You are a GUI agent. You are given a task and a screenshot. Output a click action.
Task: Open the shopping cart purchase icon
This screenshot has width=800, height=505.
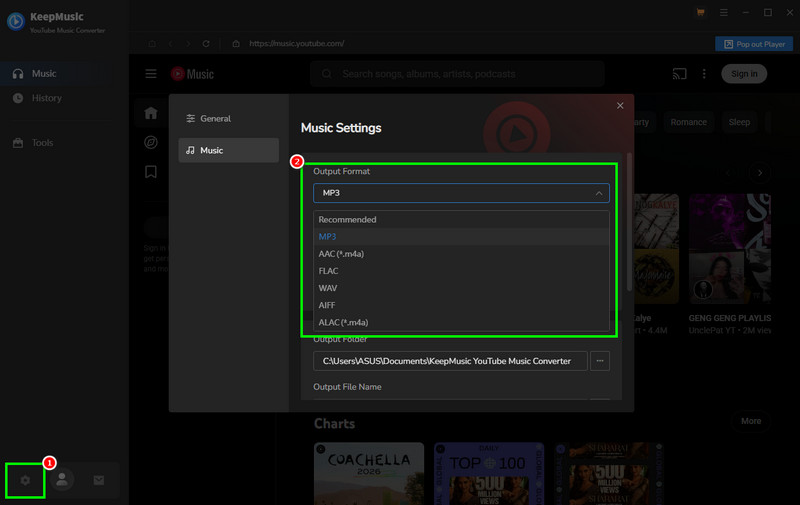point(701,12)
